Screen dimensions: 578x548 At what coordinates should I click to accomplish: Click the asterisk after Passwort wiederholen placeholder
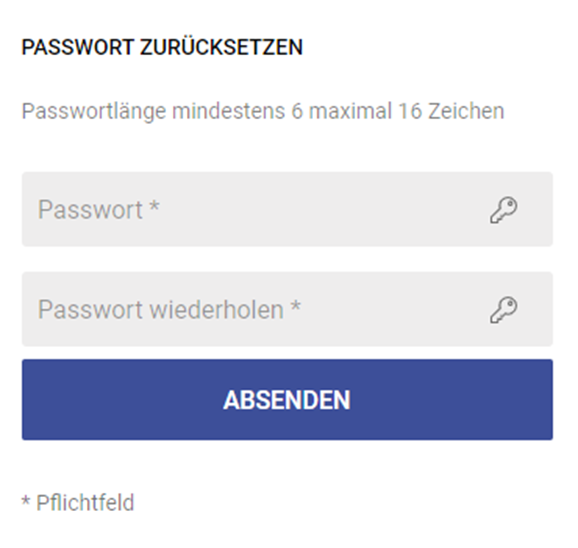pyautogui.click(x=295, y=307)
